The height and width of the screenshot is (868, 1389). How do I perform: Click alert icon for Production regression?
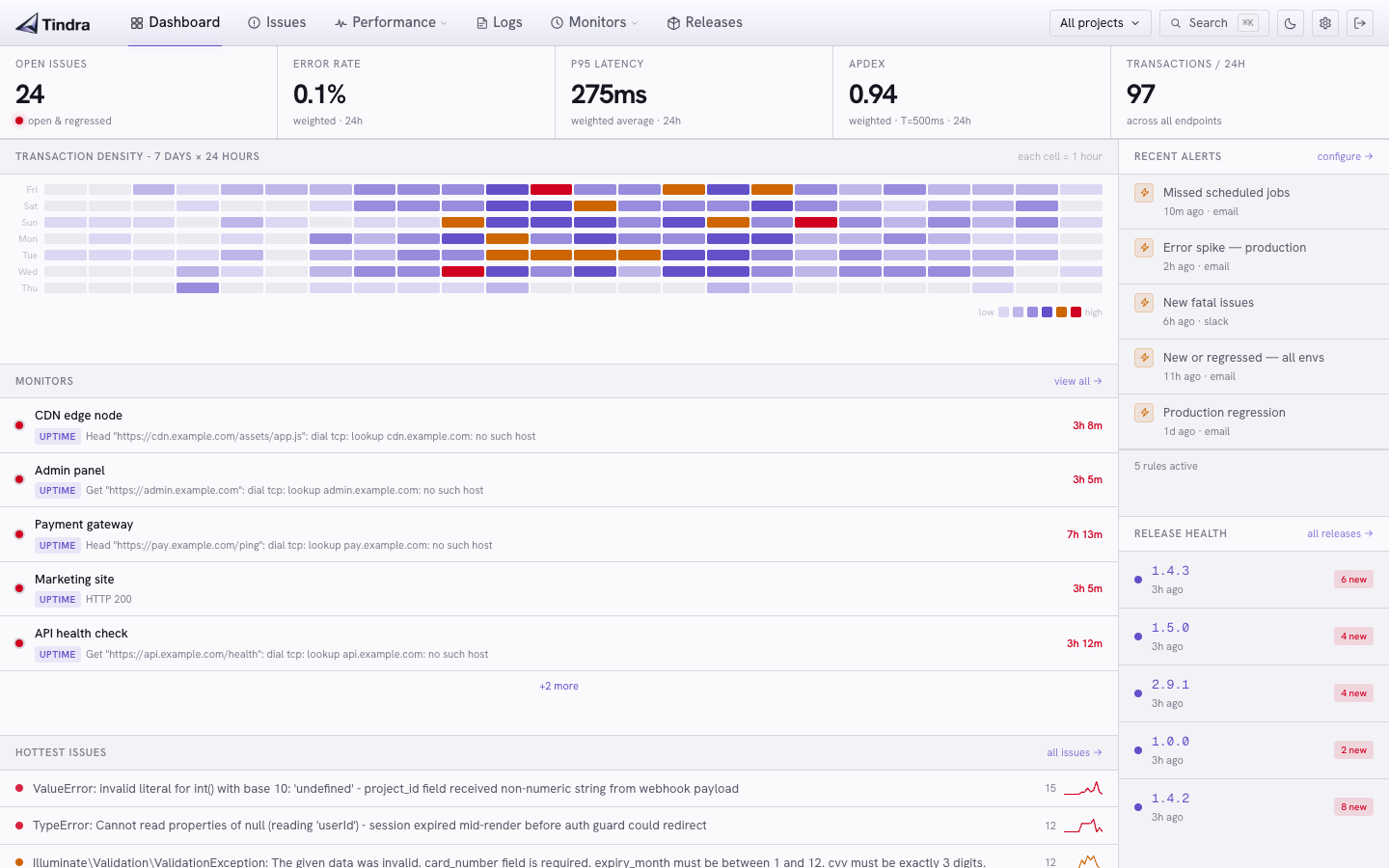tap(1144, 412)
